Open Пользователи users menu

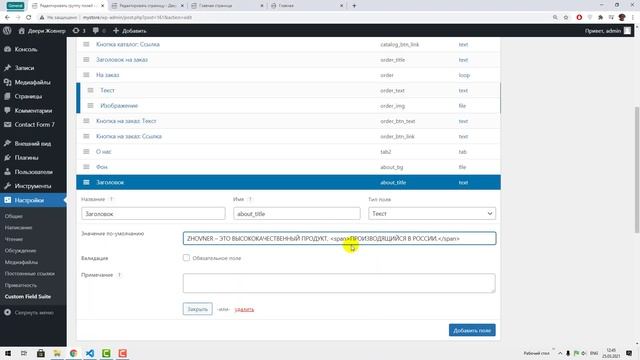(x=33, y=172)
